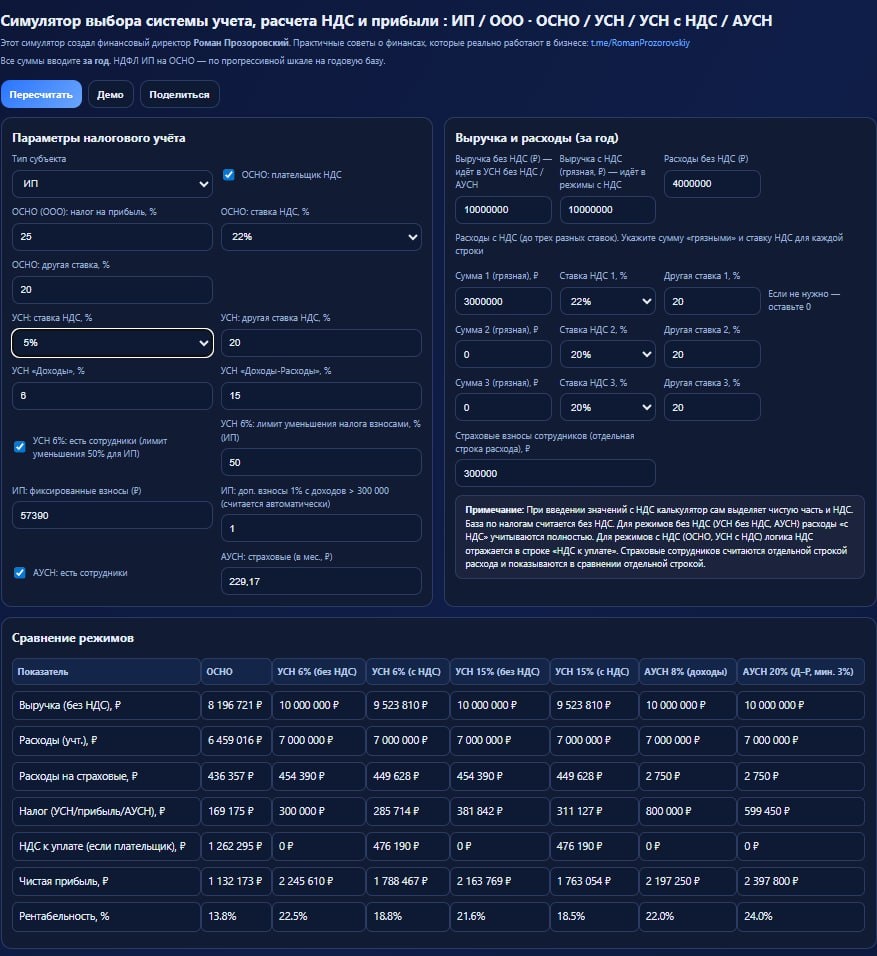Focus the Выручка с НДС field
This screenshot has height=956, width=877.
(607, 210)
